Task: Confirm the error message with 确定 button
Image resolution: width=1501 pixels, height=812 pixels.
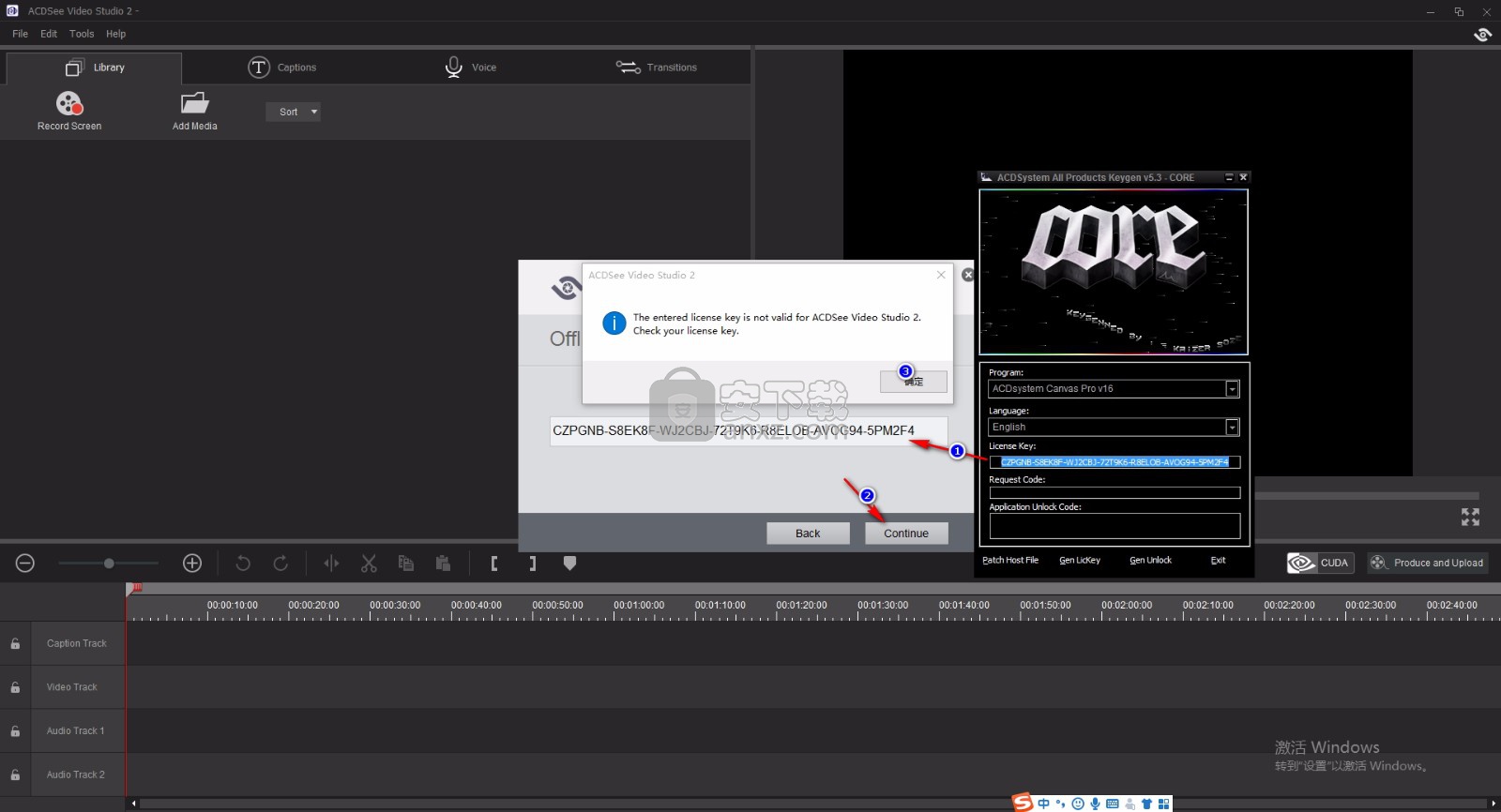Action: pos(913,382)
